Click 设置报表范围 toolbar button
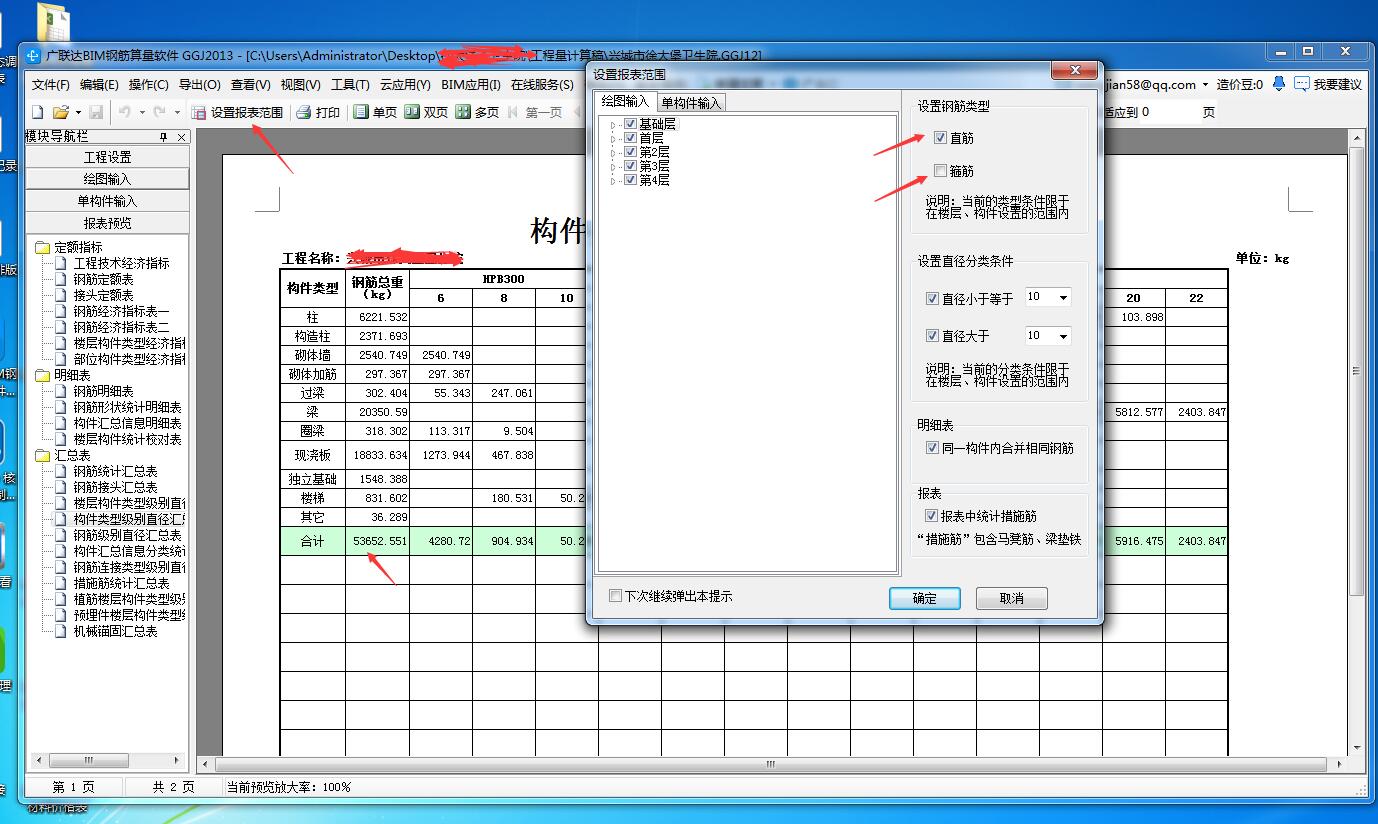1378x824 pixels. pos(237,112)
